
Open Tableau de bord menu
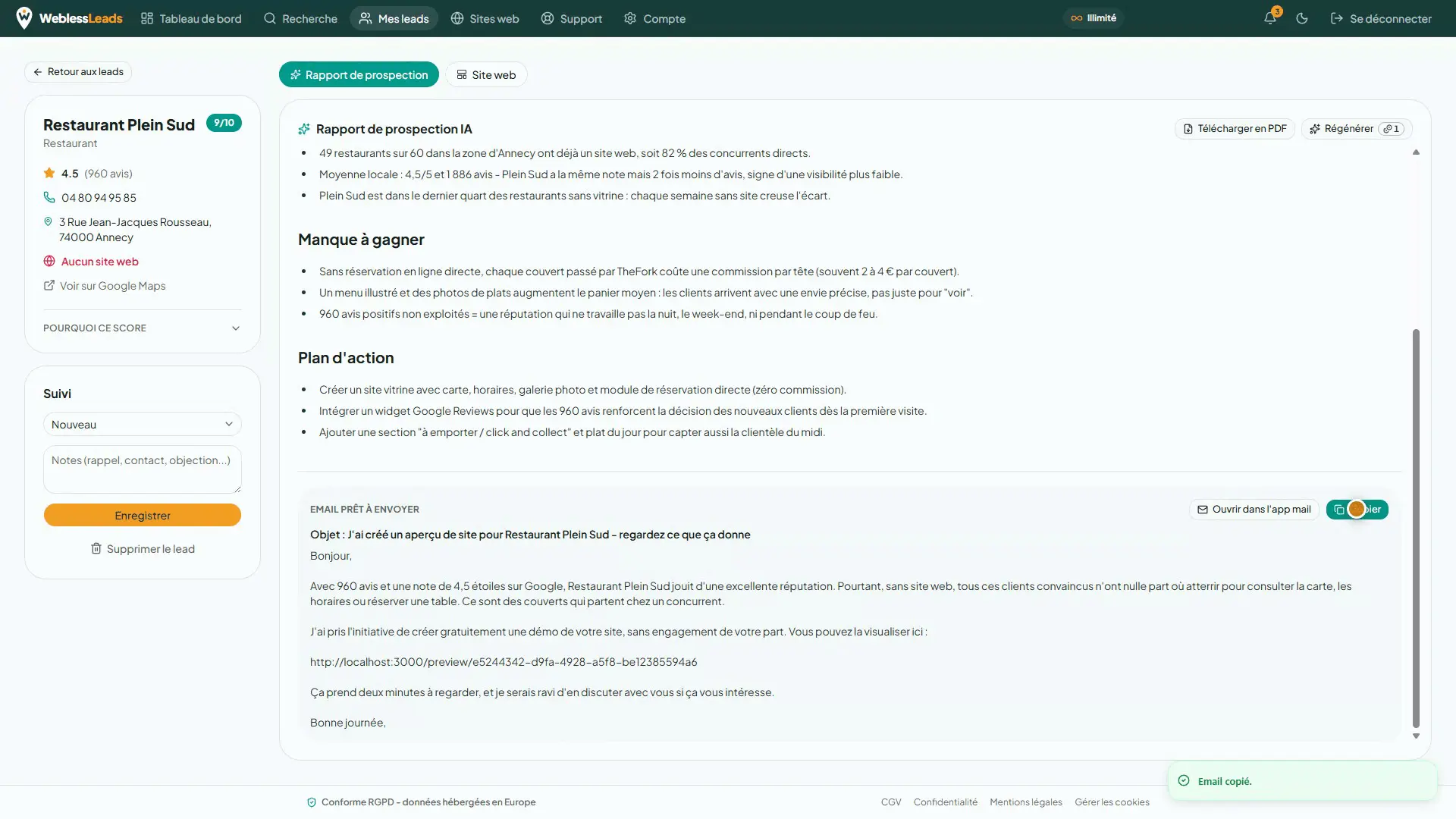[x=191, y=18]
